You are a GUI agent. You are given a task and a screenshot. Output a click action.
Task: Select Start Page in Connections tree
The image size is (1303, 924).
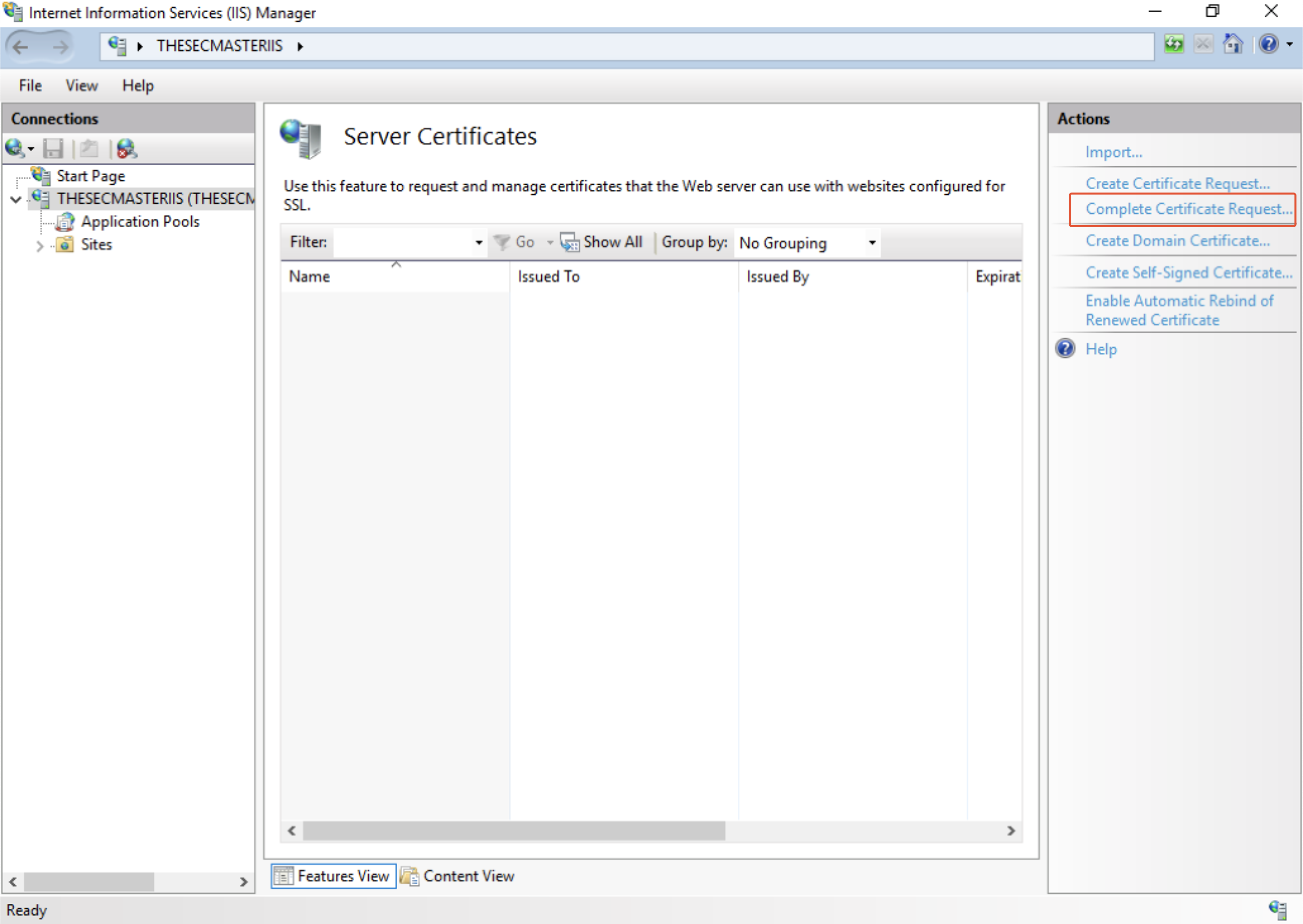(90, 176)
